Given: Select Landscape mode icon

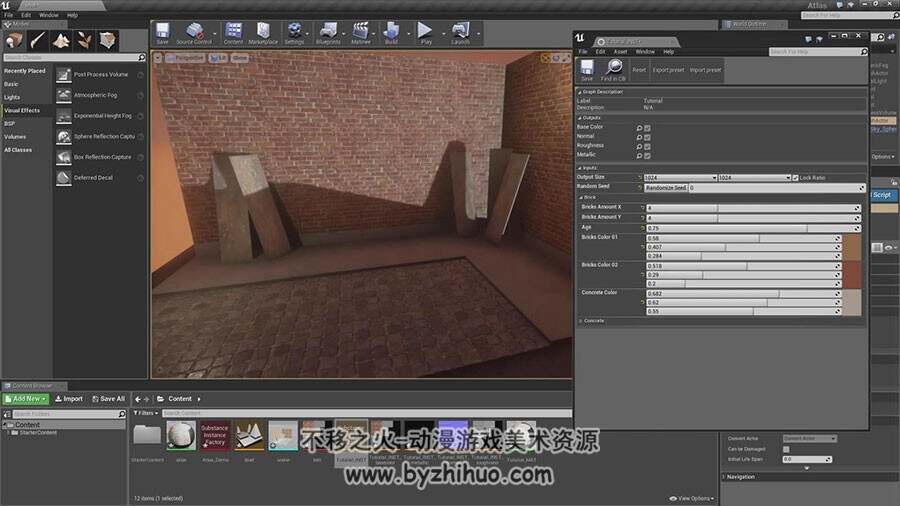Looking at the screenshot, I should click(61, 40).
